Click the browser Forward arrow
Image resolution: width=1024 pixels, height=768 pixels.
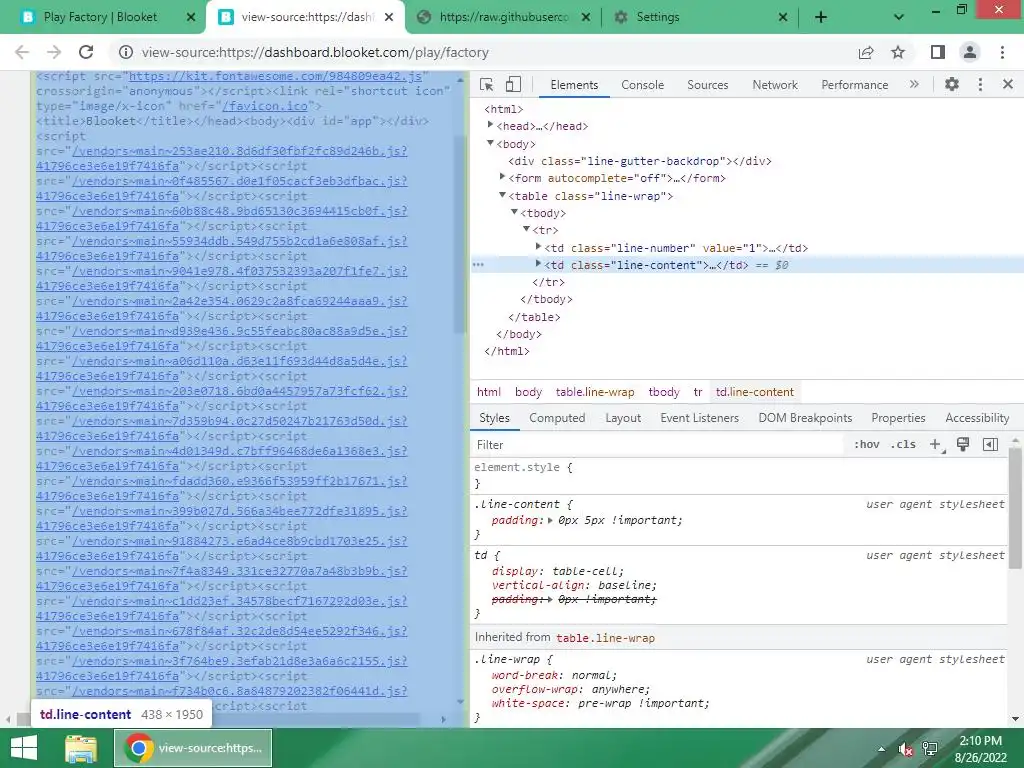[54, 52]
